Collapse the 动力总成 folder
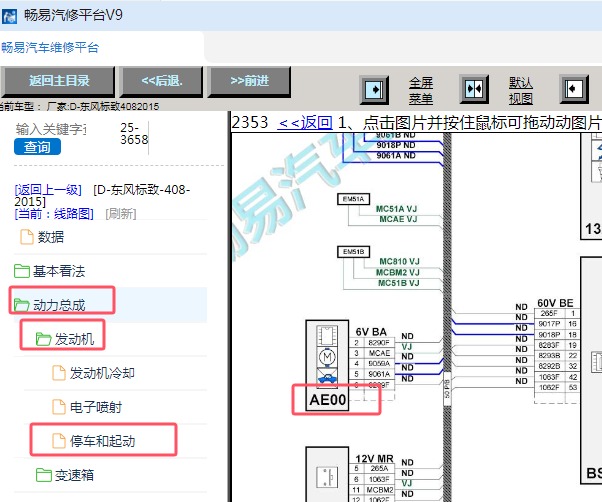The width and height of the screenshot is (602, 502). click(x=59, y=305)
